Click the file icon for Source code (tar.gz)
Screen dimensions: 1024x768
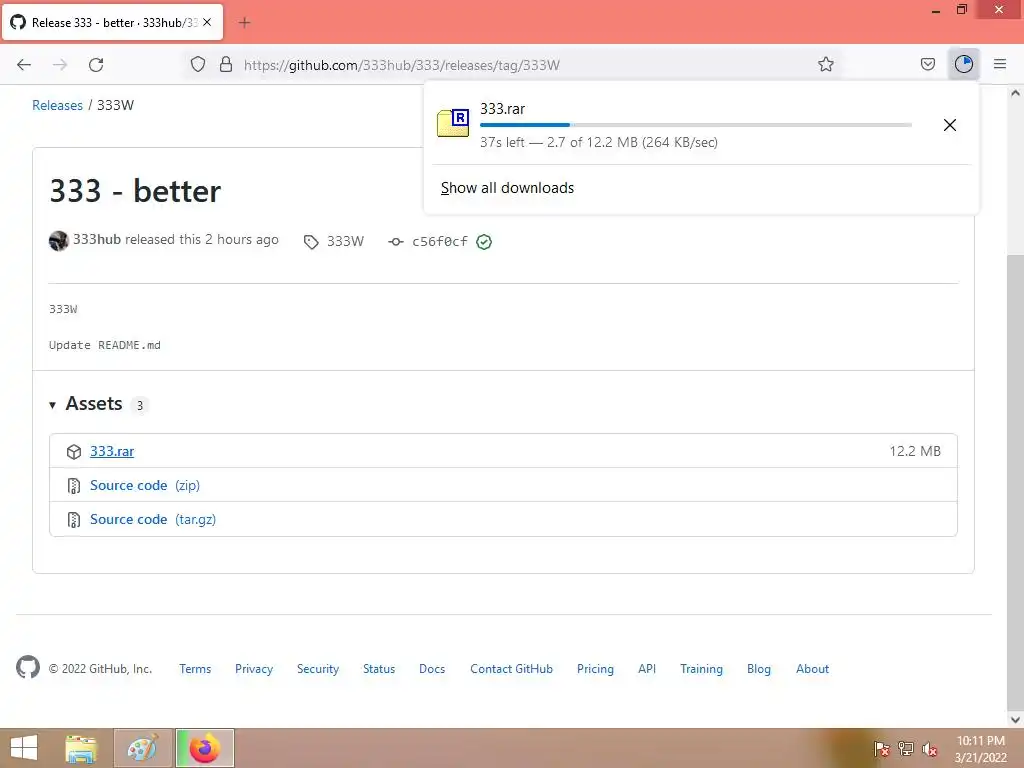[x=74, y=520]
